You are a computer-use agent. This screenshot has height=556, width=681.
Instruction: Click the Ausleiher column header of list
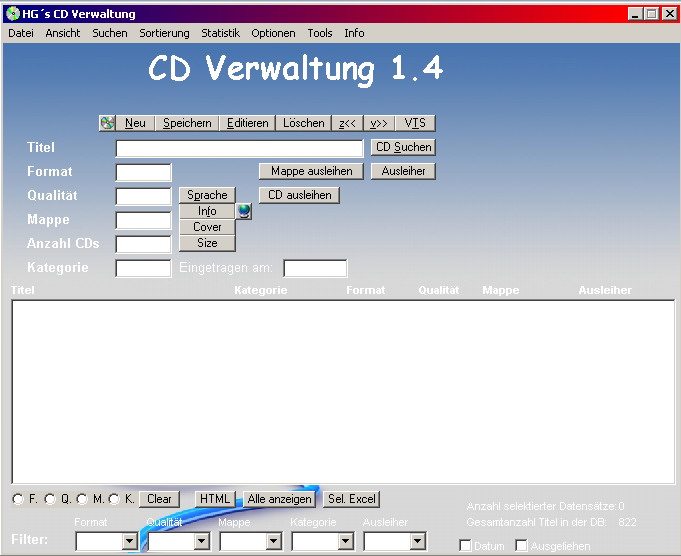click(605, 290)
